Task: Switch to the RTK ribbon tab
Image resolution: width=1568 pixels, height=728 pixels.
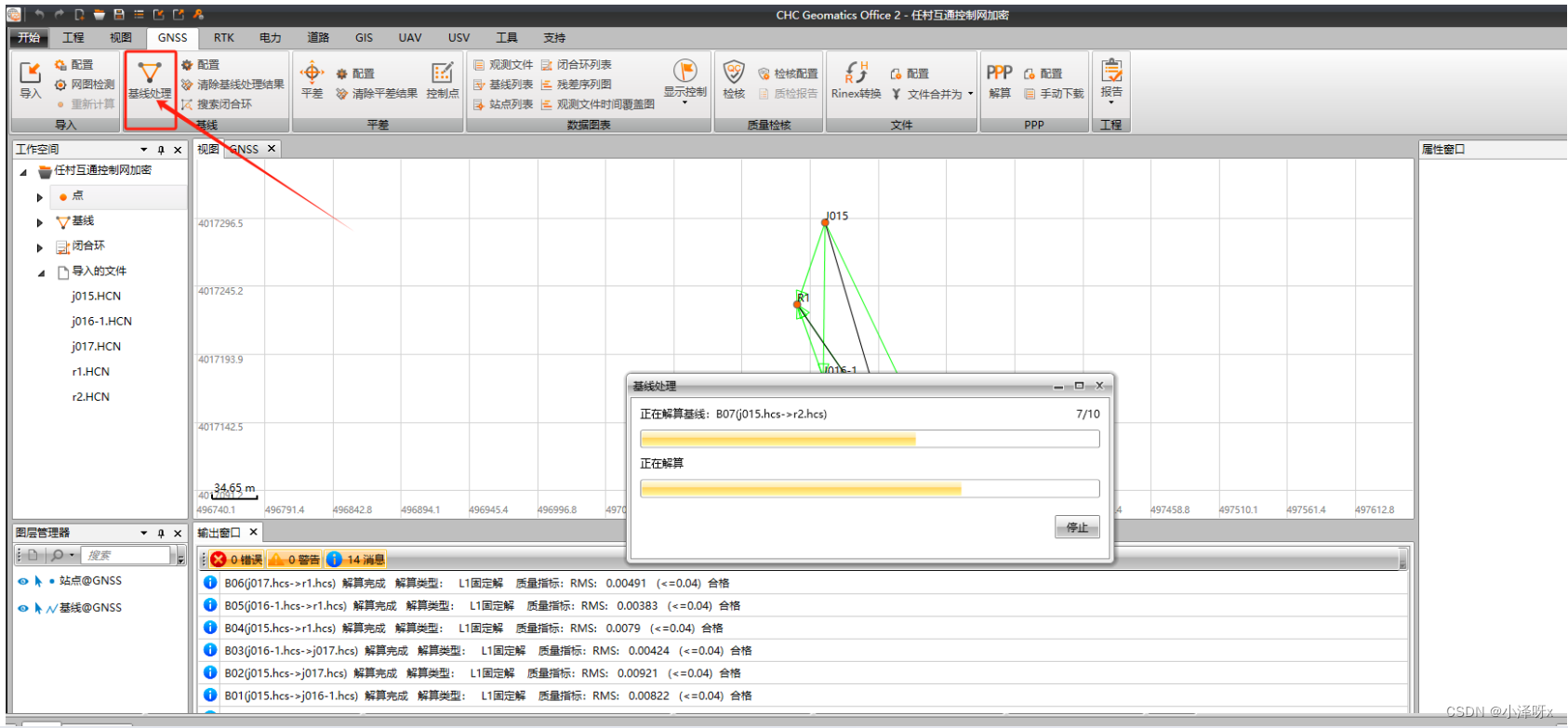Action: pos(224,37)
